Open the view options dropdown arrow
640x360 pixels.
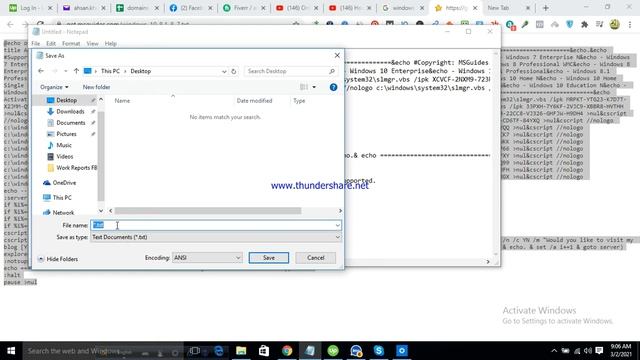tap(314, 87)
